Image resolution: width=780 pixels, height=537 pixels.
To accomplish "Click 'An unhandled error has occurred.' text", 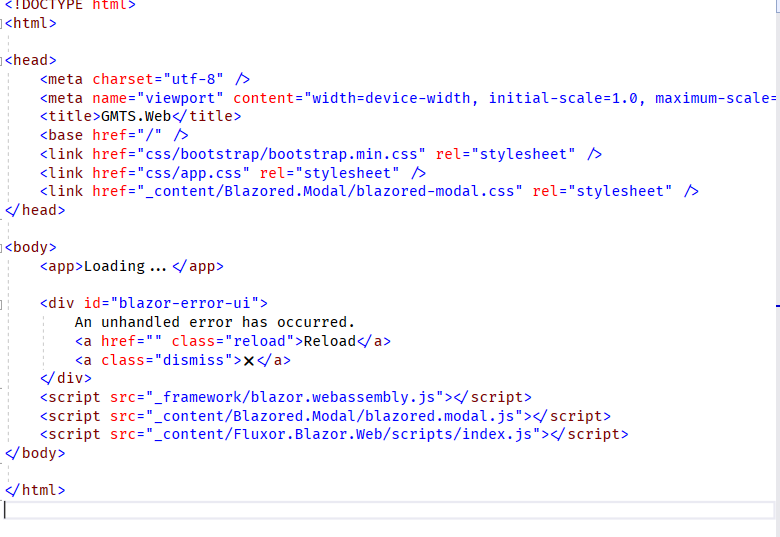I will [x=215, y=322].
